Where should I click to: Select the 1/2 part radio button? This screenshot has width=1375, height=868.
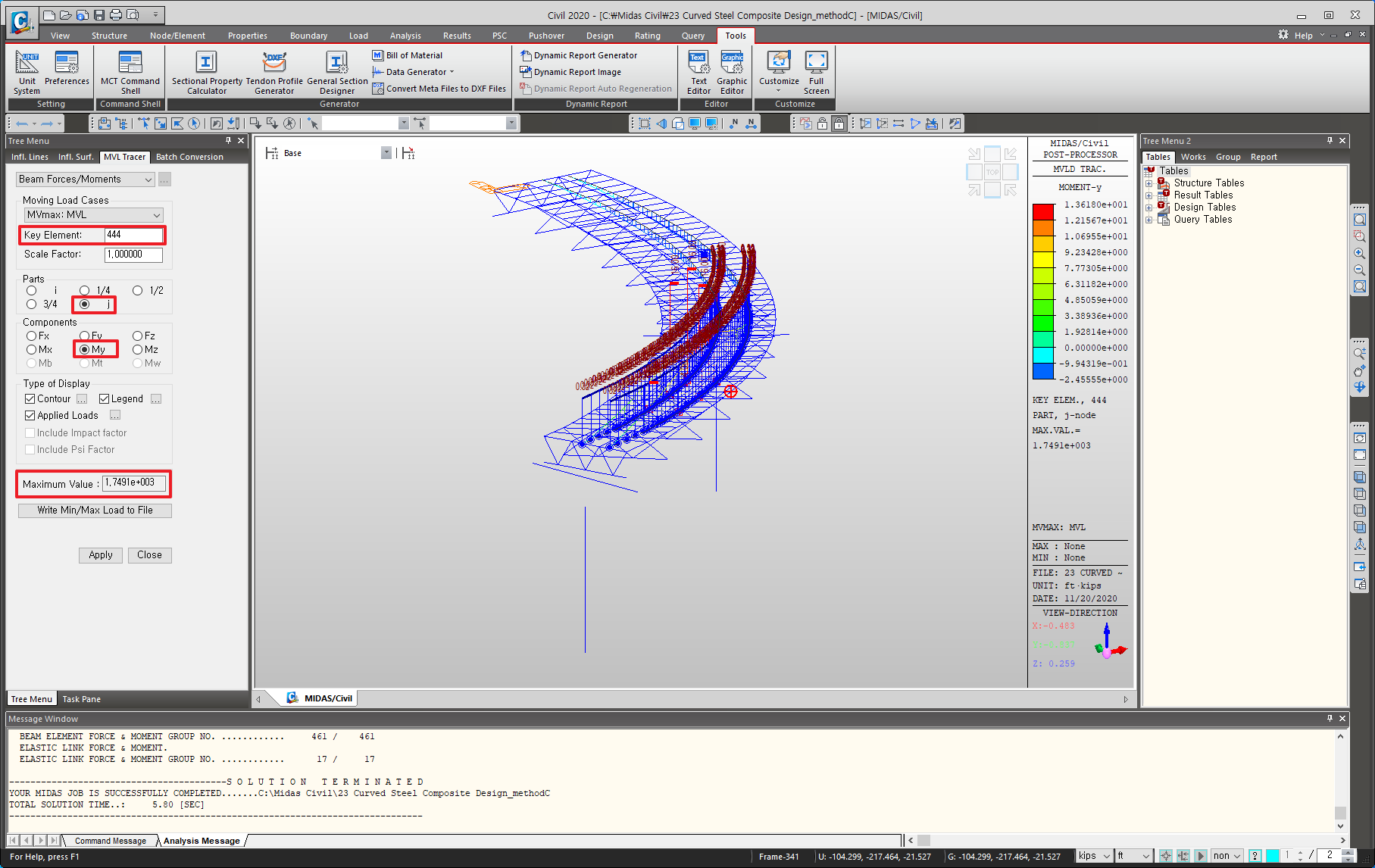[x=137, y=290]
